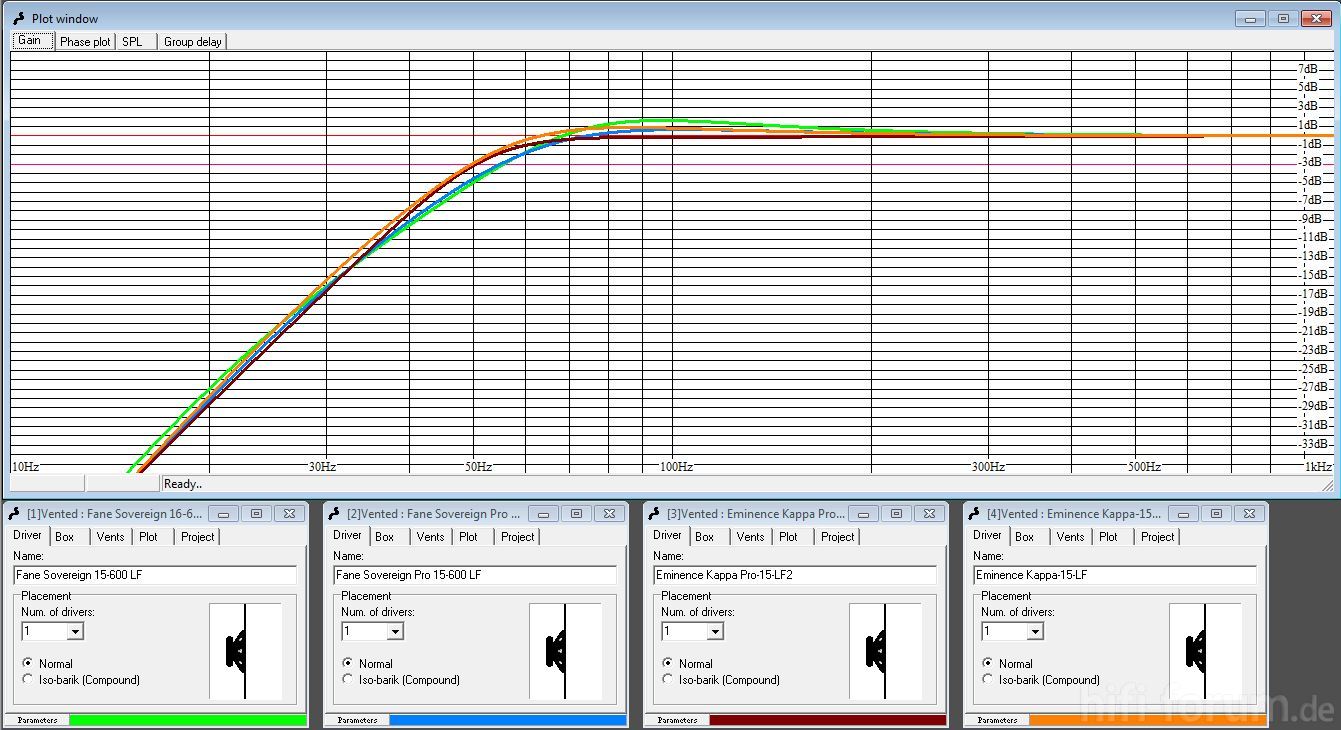The height and width of the screenshot is (730, 1341).
Task: Choose Iso-barik (Compound) in Eminence Kappa-15-LF window
Action: pos(988,680)
